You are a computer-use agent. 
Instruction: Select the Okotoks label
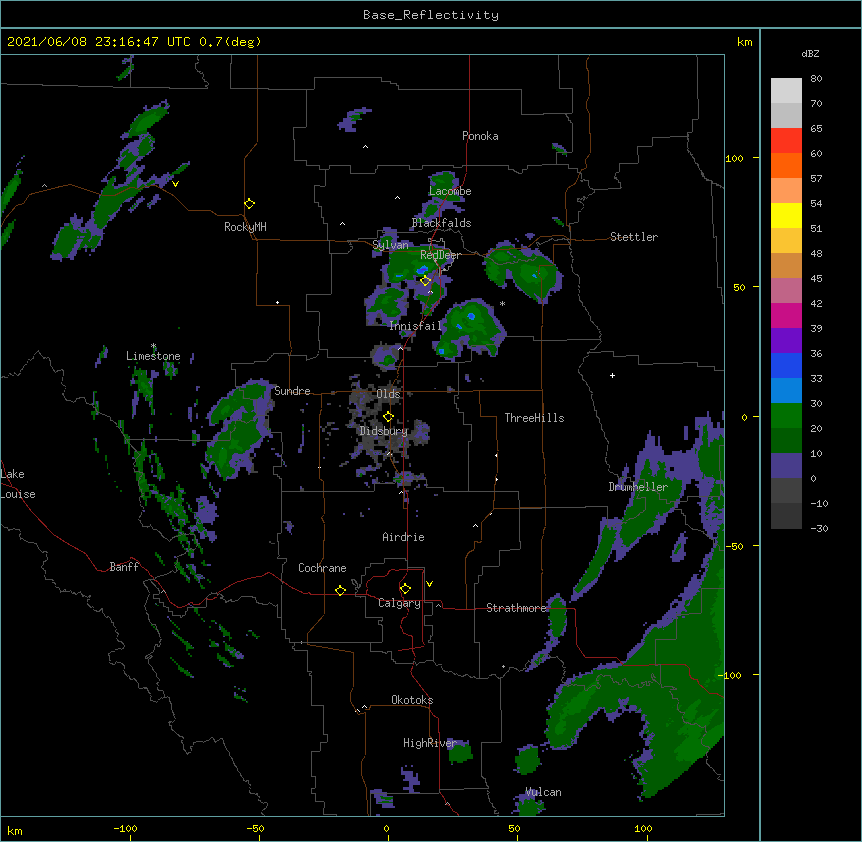[412, 700]
